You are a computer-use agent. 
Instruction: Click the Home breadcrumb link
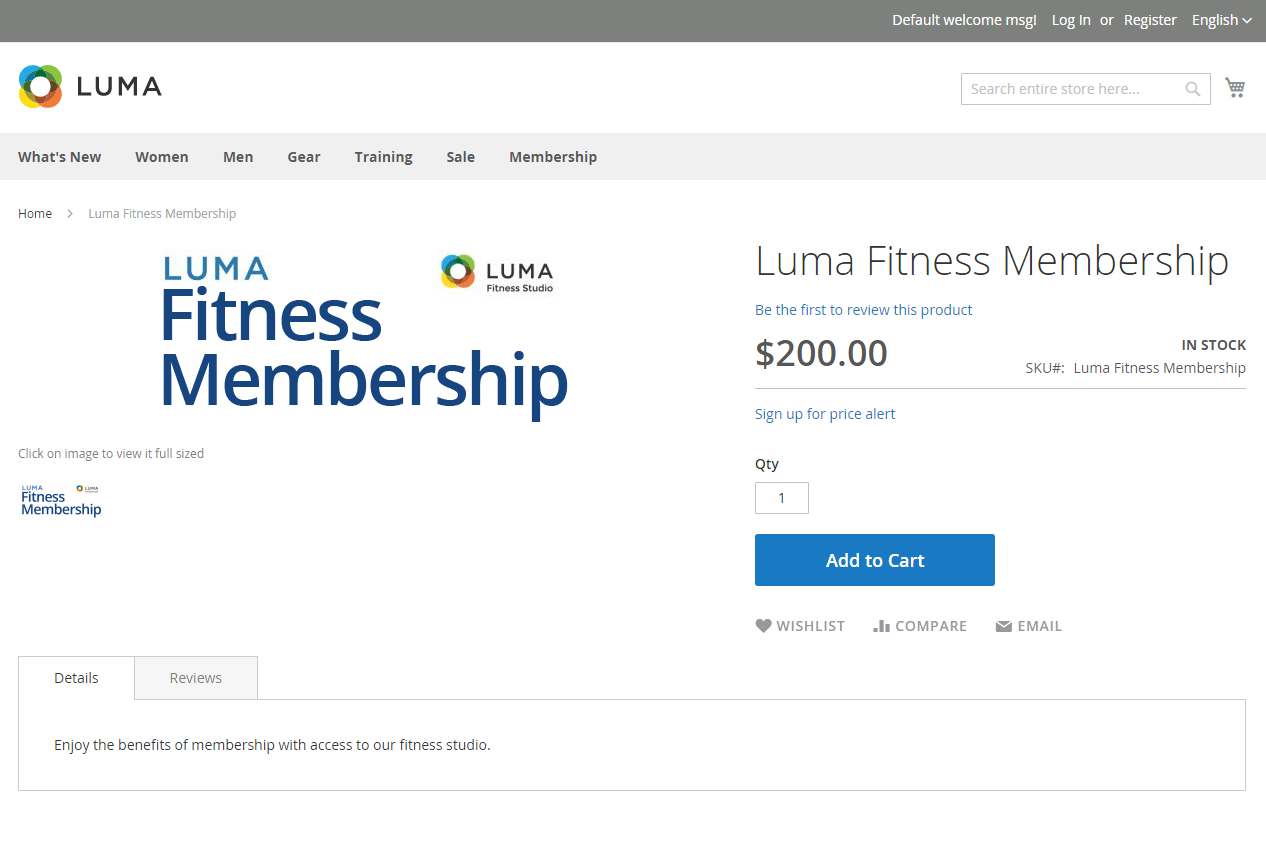35,214
